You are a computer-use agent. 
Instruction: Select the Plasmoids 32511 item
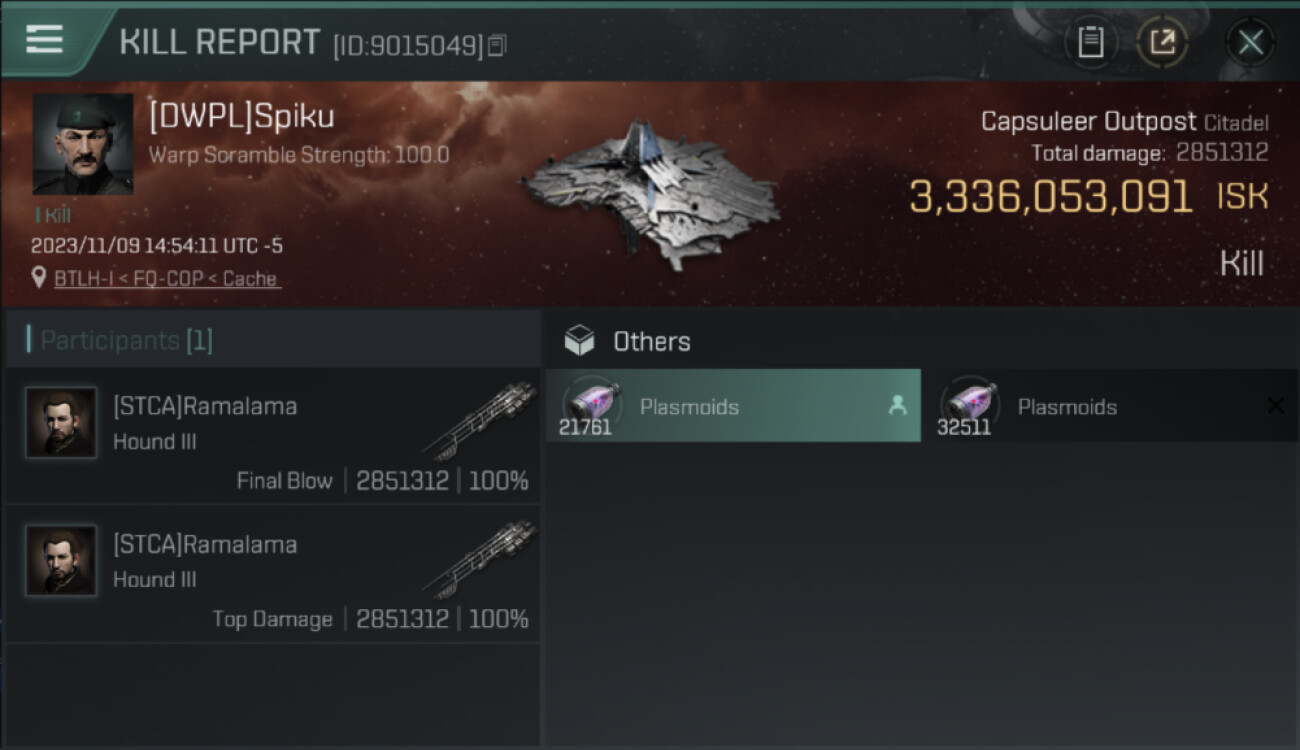coord(1111,406)
